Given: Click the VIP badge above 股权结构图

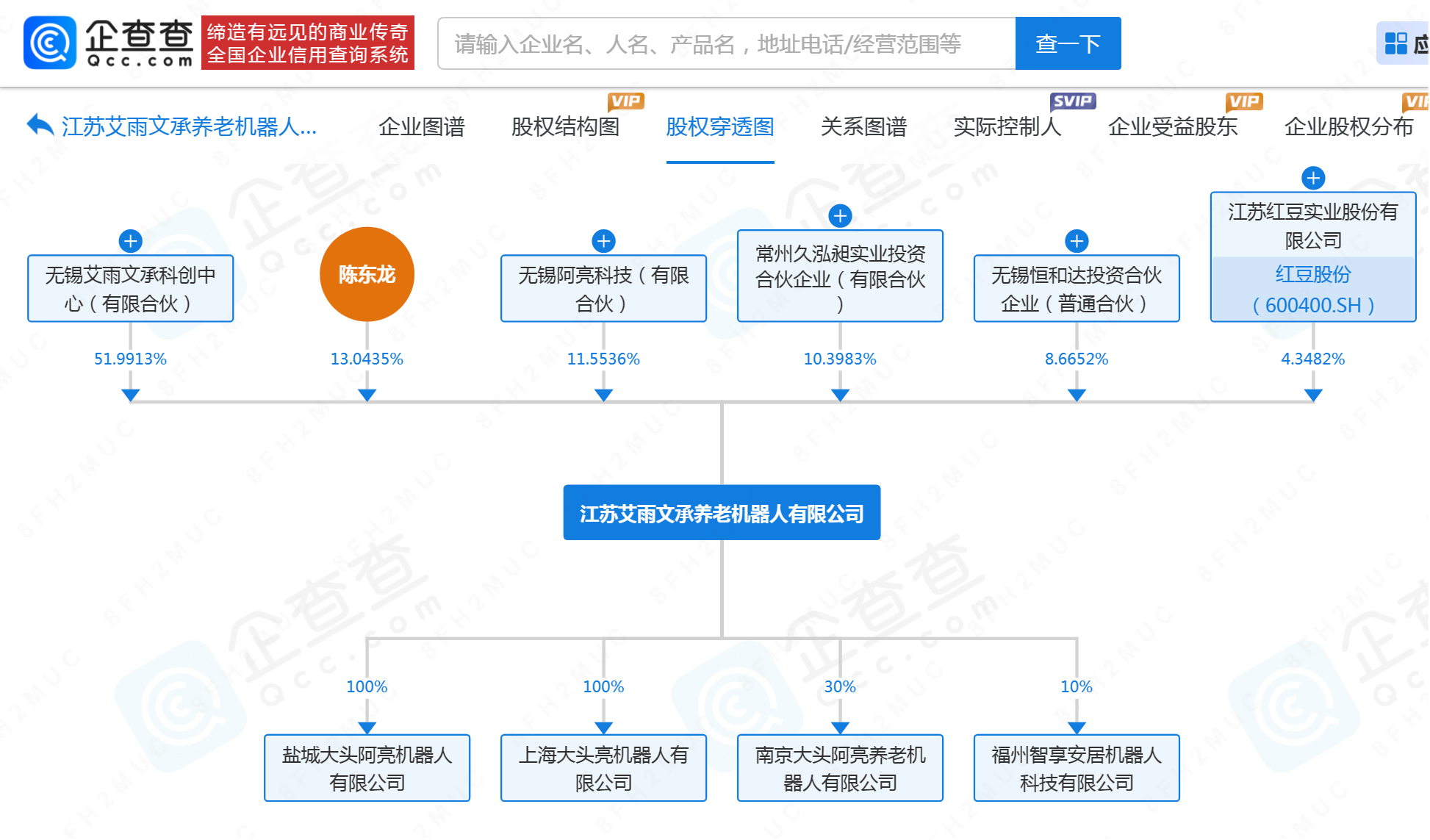Looking at the screenshot, I should click(626, 101).
